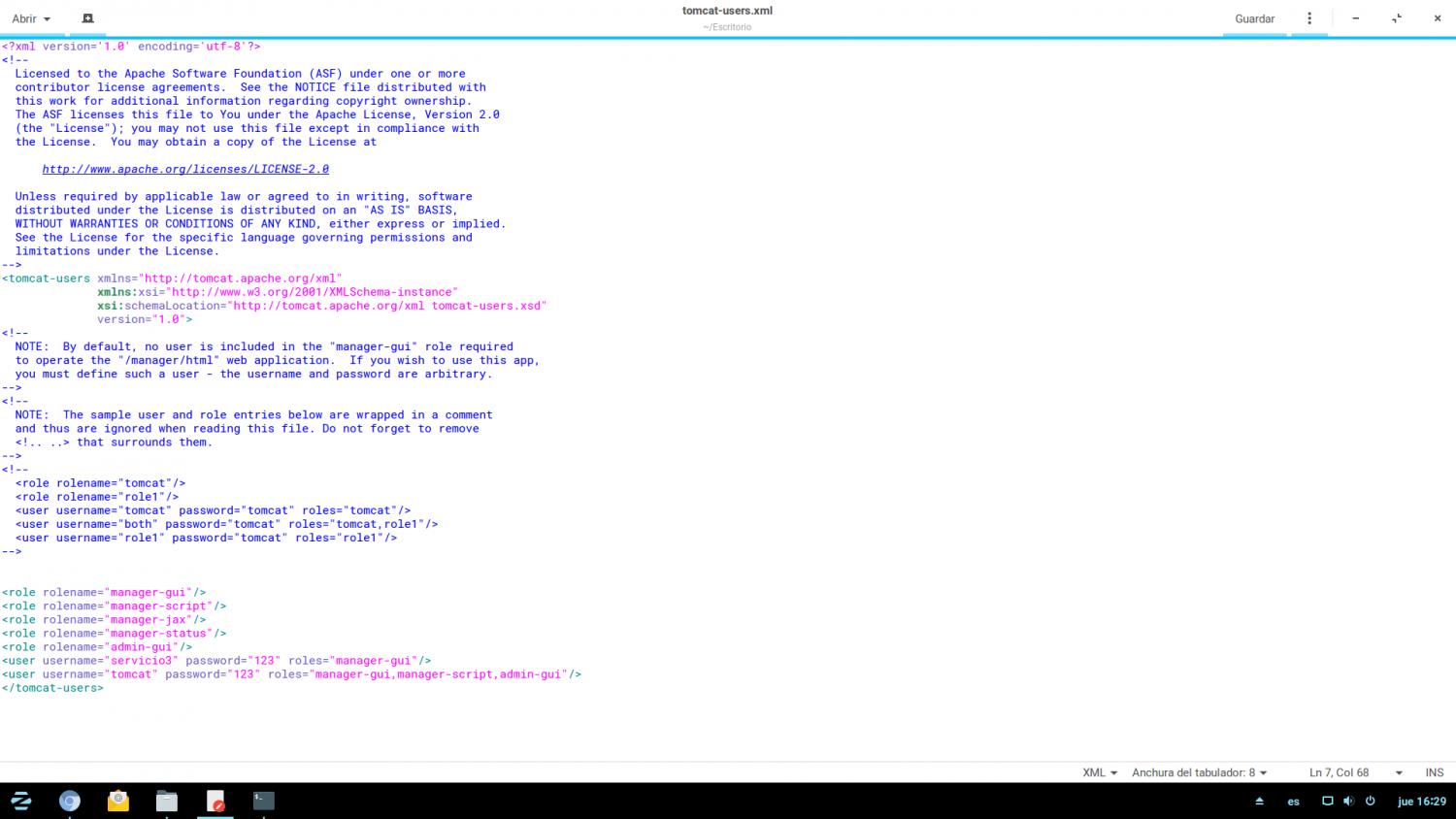Click the 'Unless required by applicable law' line
The height and width of the screenshot is (819, 1456).
244,196
